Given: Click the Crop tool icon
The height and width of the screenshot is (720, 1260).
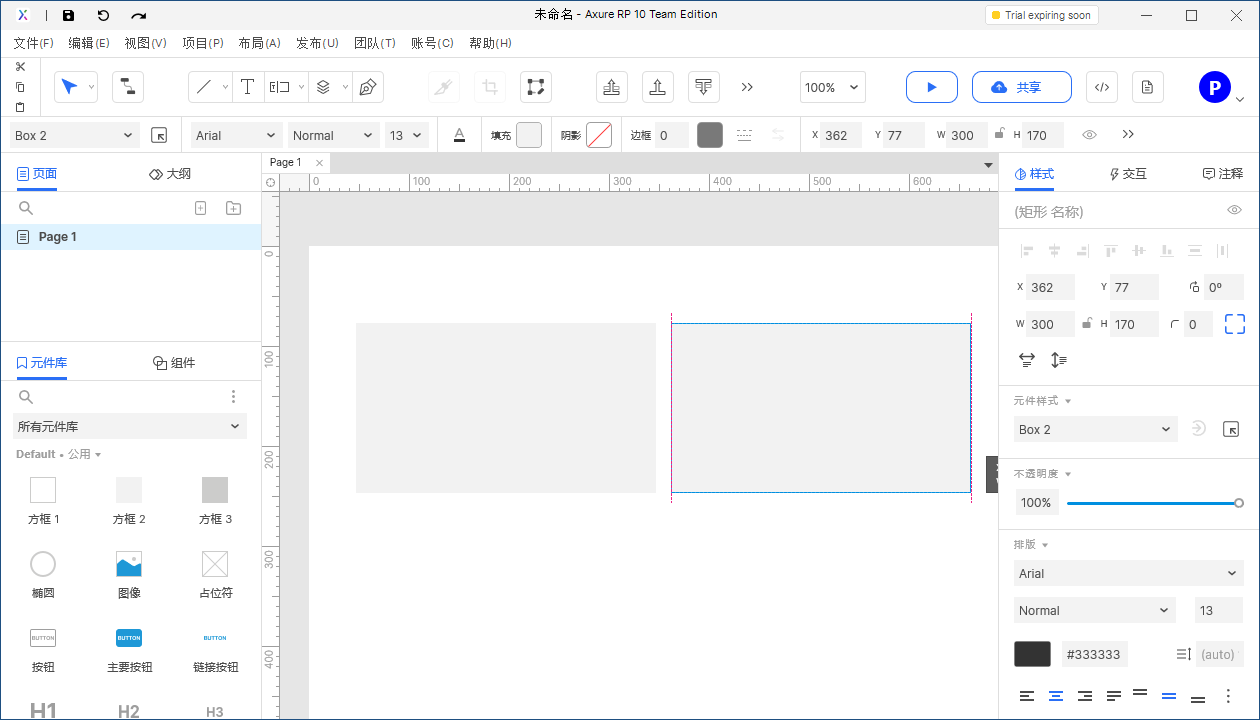Looking at the screenshot, I should click(490, 87).
